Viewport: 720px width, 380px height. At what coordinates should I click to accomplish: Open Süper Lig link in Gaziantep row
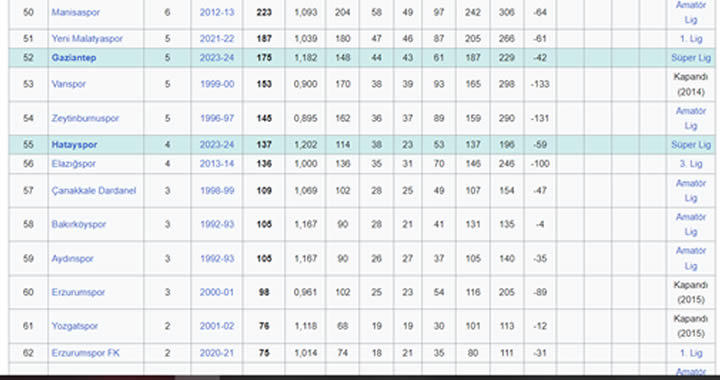tap(691, 58)
